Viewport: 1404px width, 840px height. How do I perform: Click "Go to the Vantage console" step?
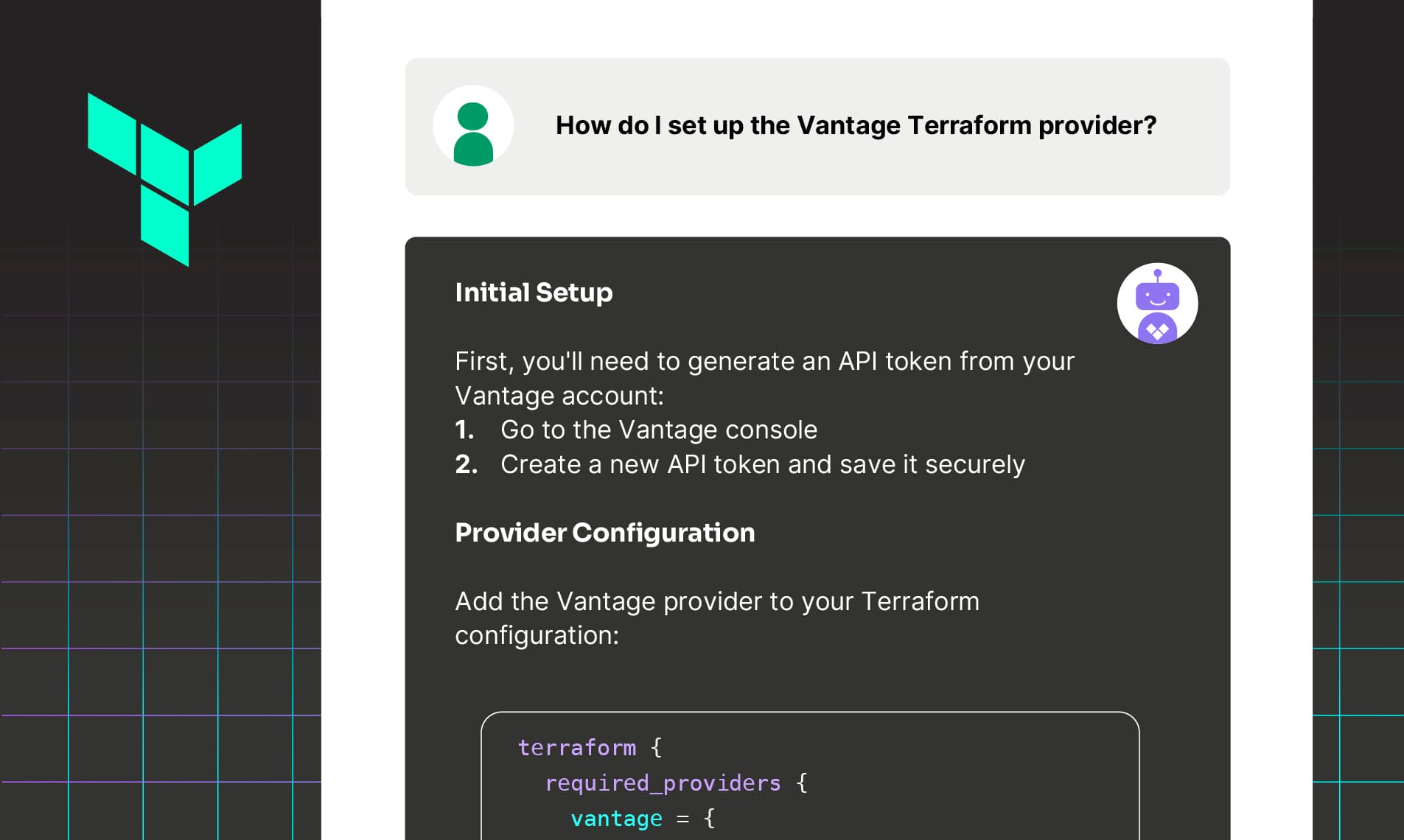pos(658,430)
